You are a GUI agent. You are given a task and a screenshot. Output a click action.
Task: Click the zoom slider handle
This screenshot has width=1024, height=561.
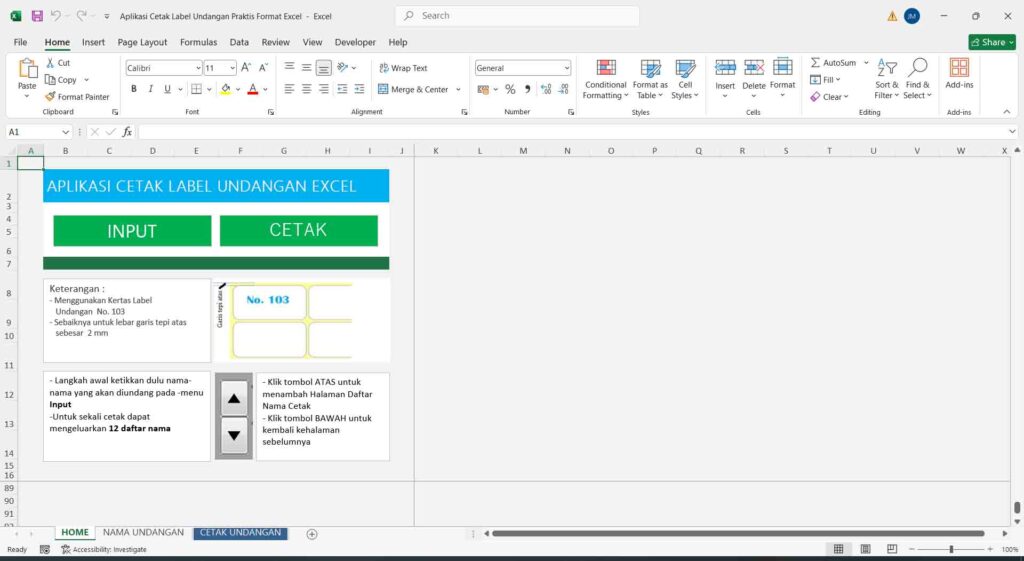[x=951, y=549]
